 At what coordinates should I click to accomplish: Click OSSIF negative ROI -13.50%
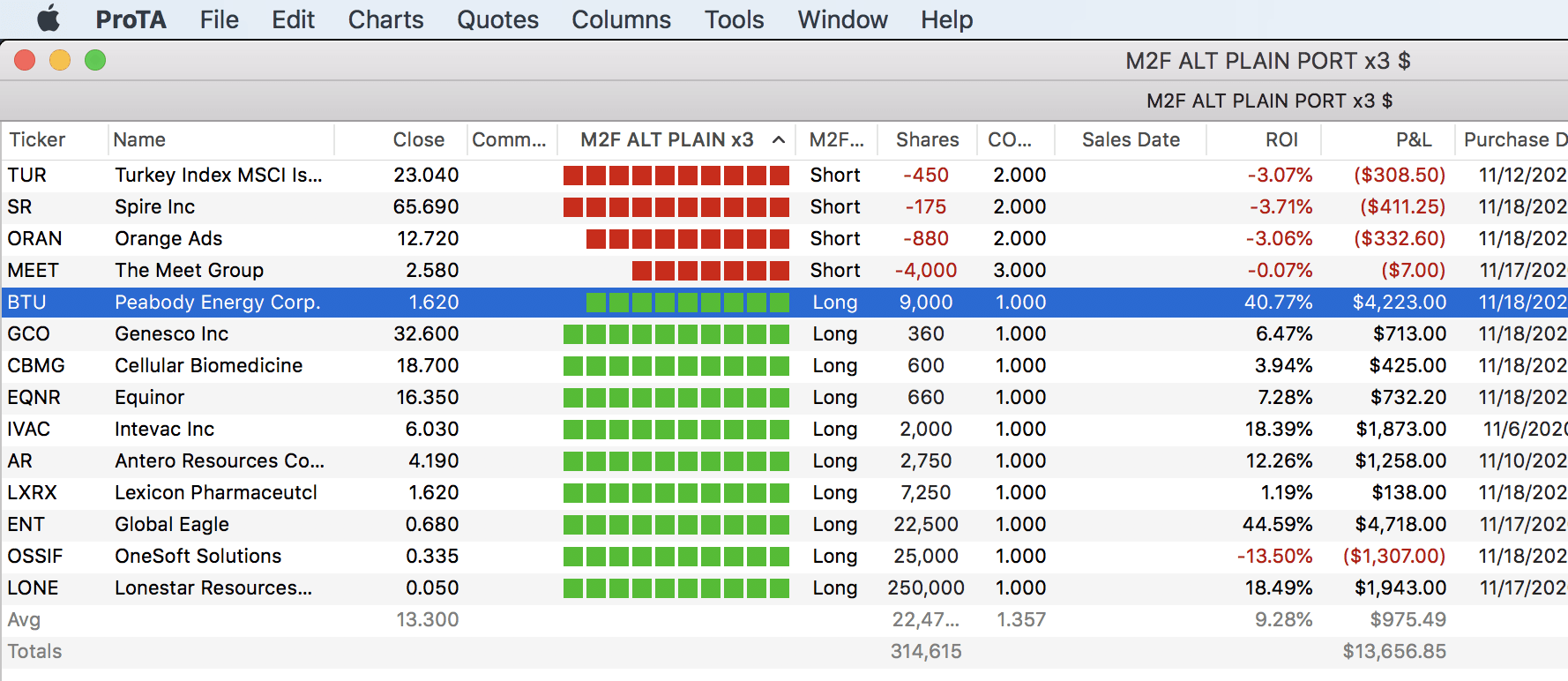point(1274,556)
